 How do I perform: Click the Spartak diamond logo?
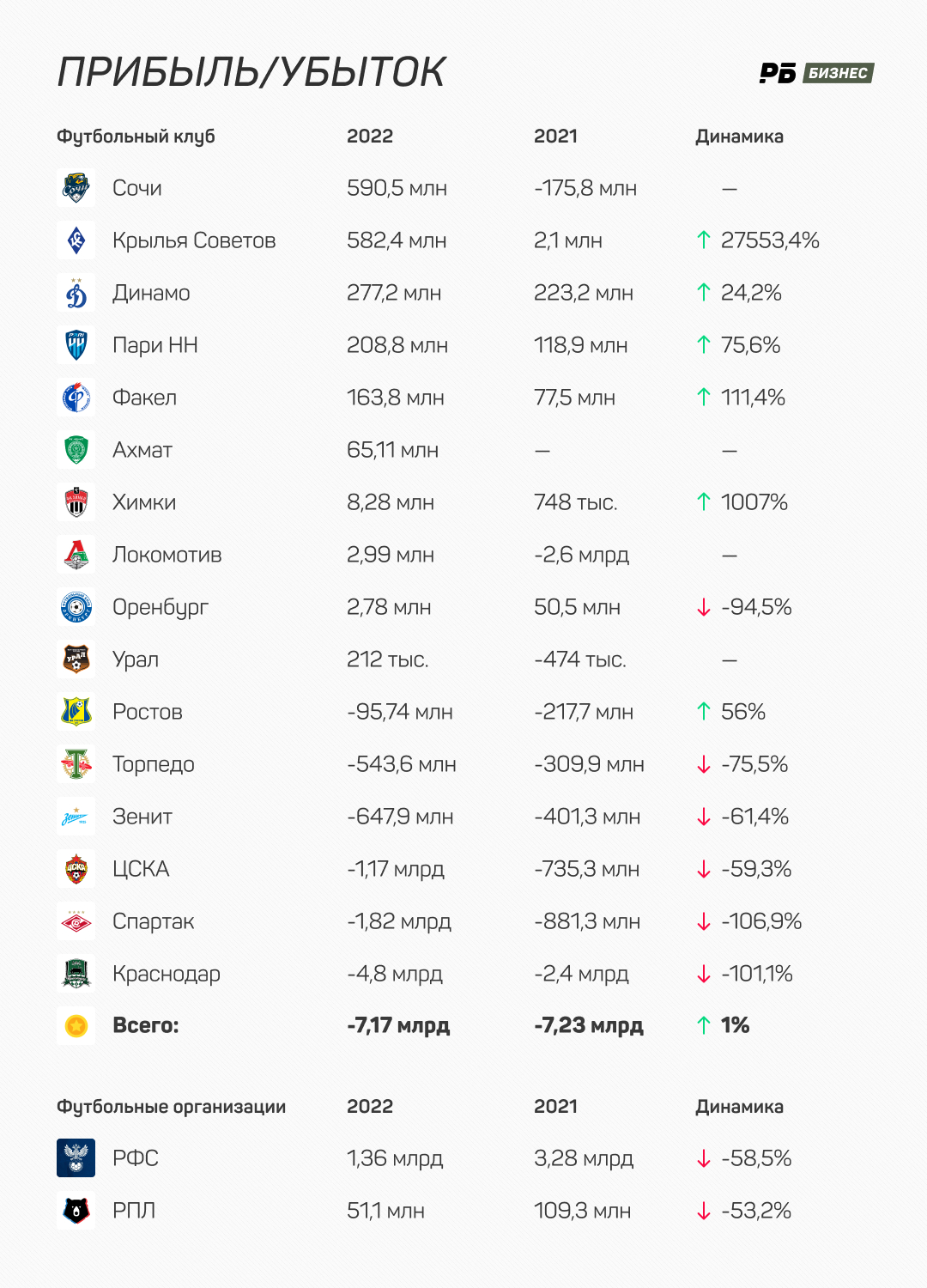[x=76, y=921]
